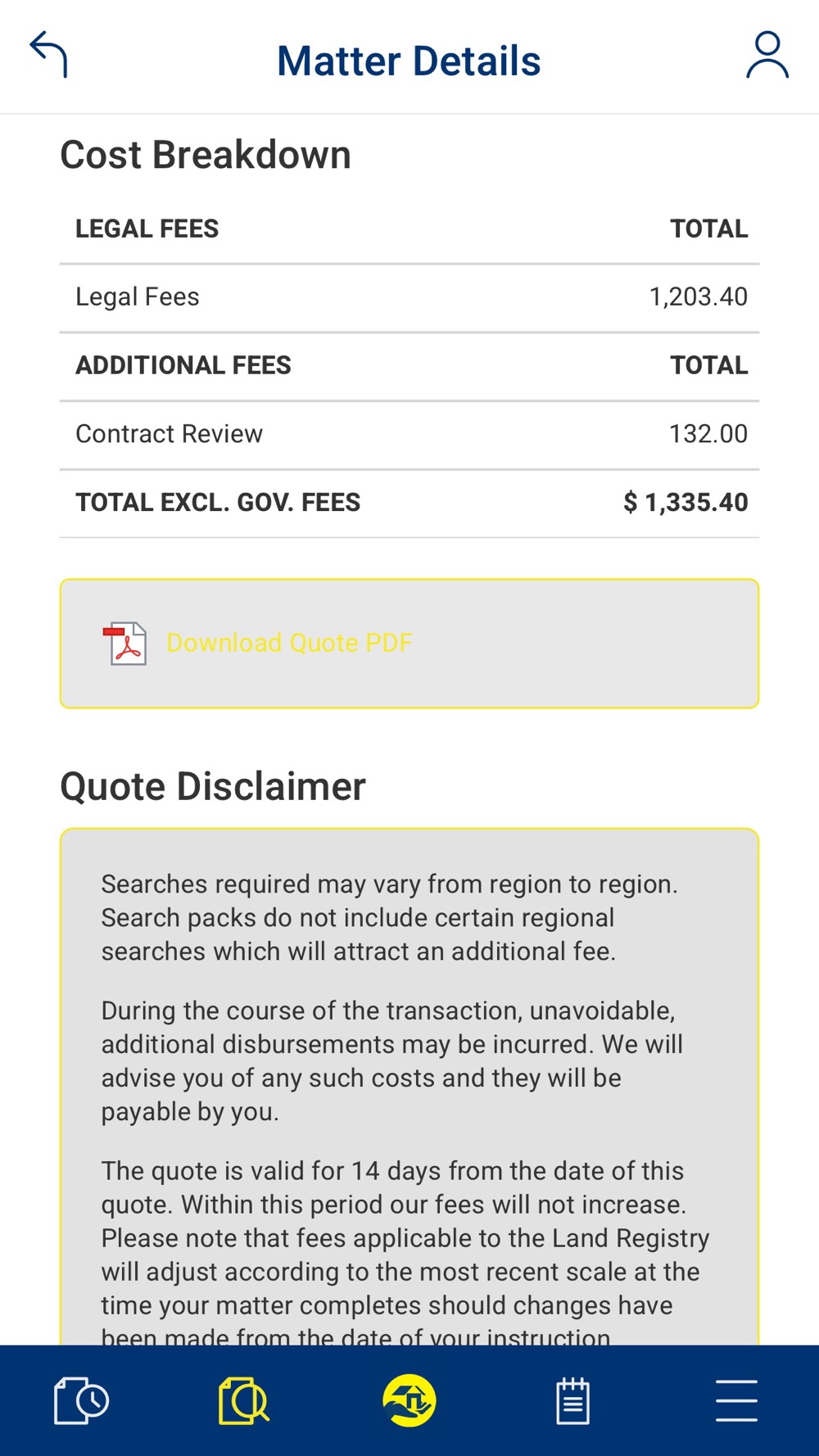
Task: Select the document search magnifier icon
Action: (x=244, y=1401)
